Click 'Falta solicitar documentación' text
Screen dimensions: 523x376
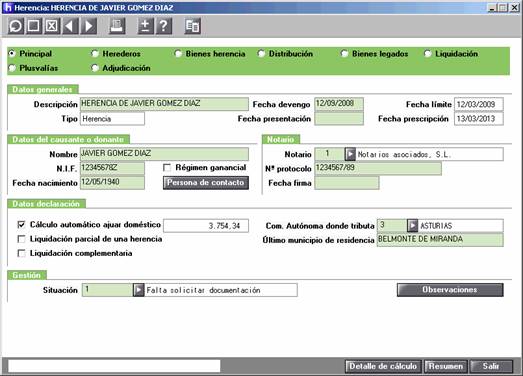tap(203, 290)
